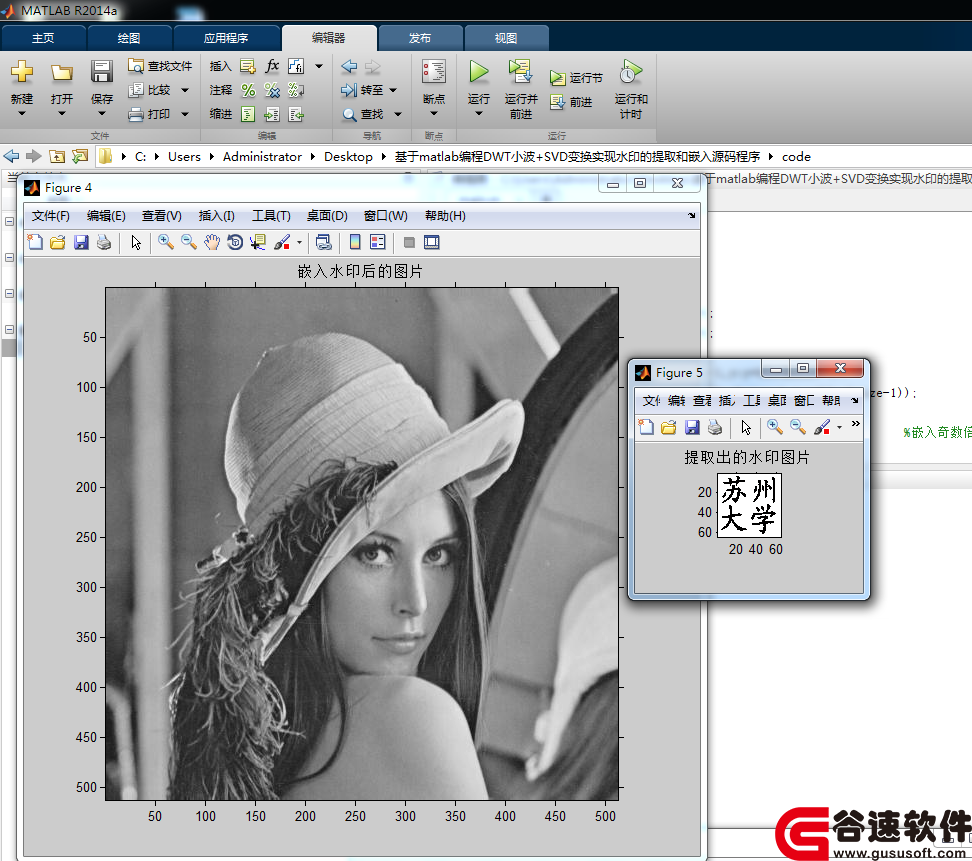Expand Figure 5 toolbar overflow chevron
972x861 pixels.
click(855, 424)
